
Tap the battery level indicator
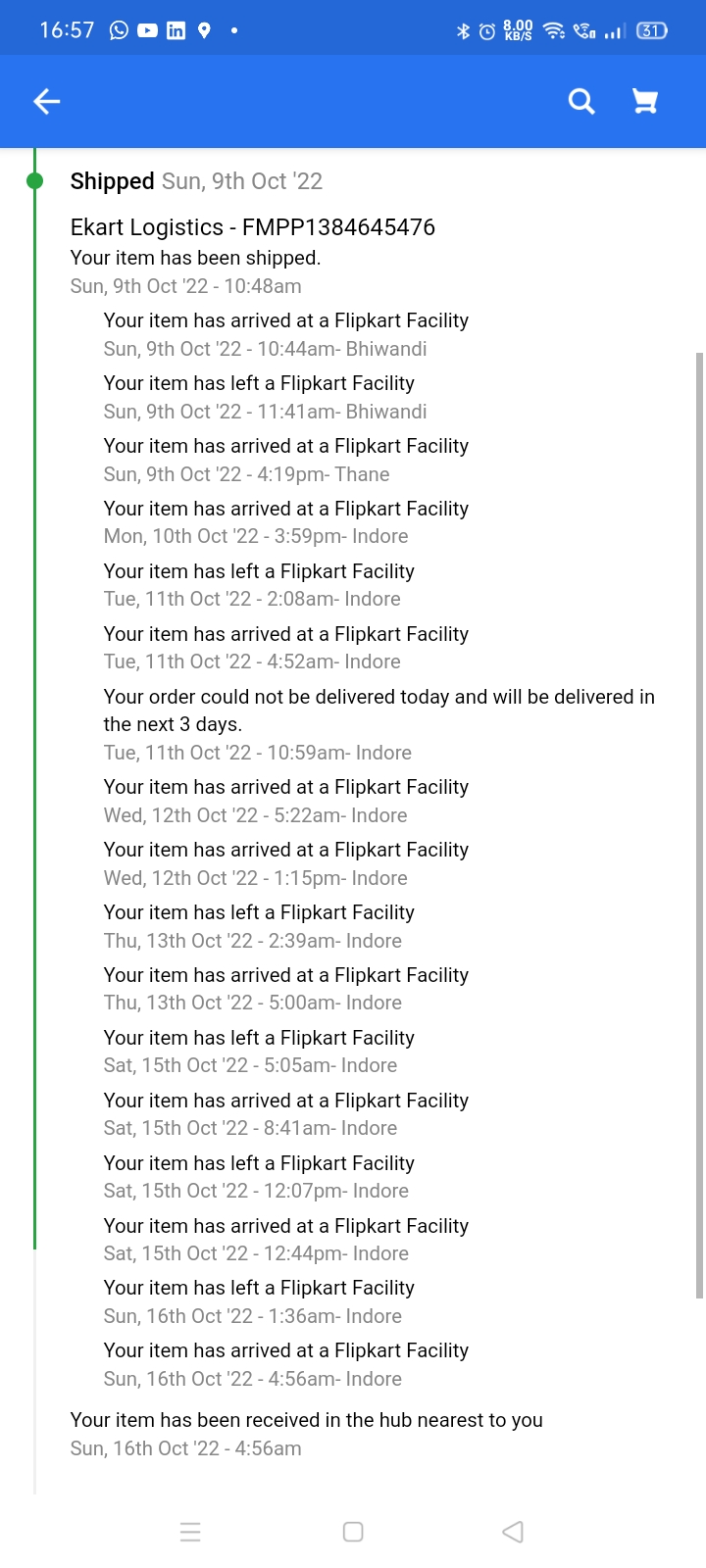652,31
